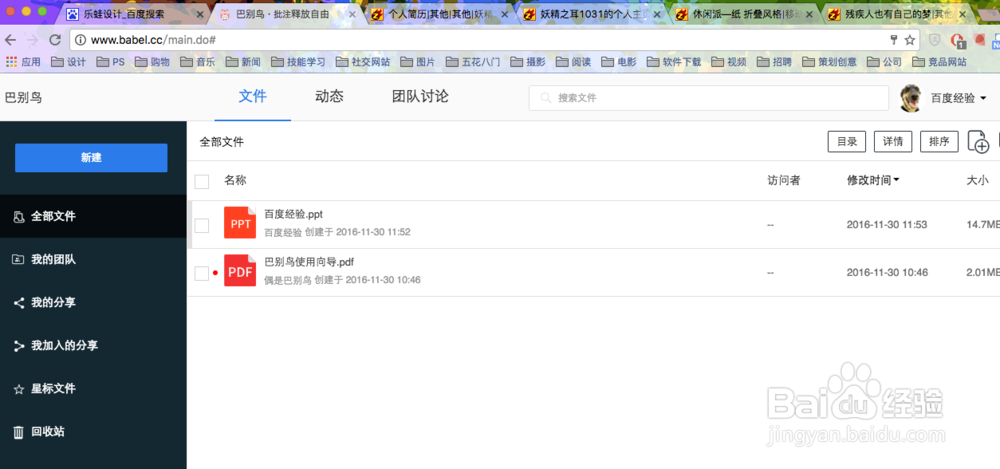The image size is (1000, 469).
Task: Click the 14.7MB size value
Action: (x=983, y=225)
